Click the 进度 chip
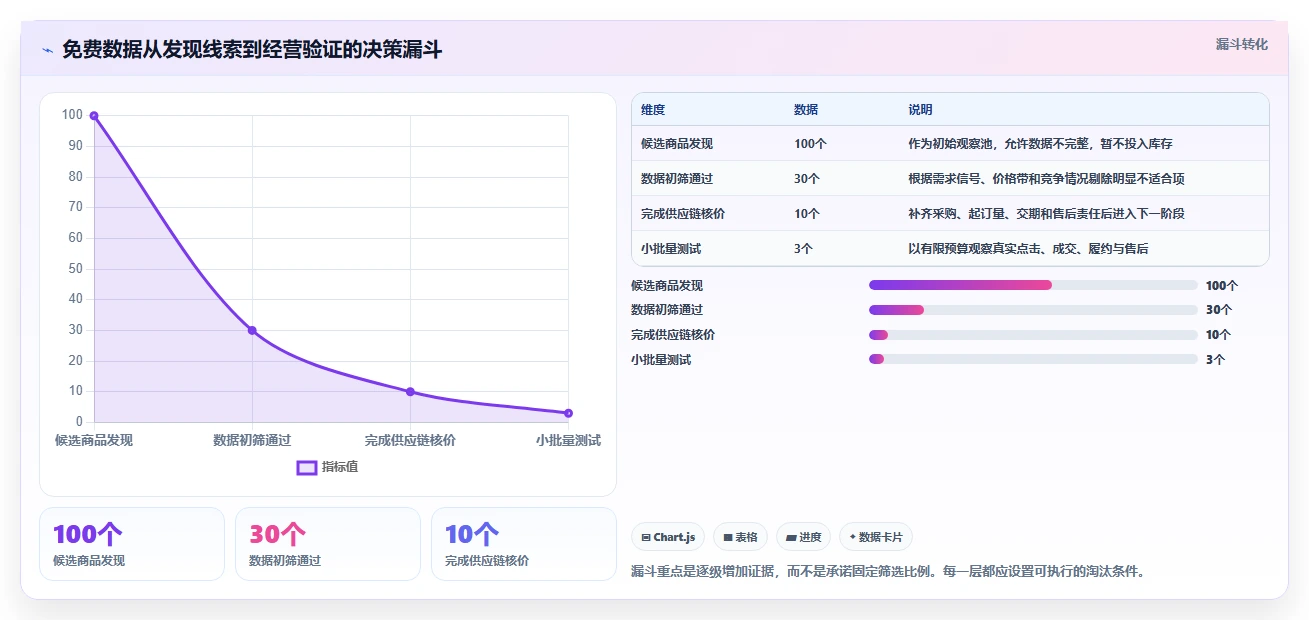The width and height of the screenshot is (1309, 620). point(803,537)
